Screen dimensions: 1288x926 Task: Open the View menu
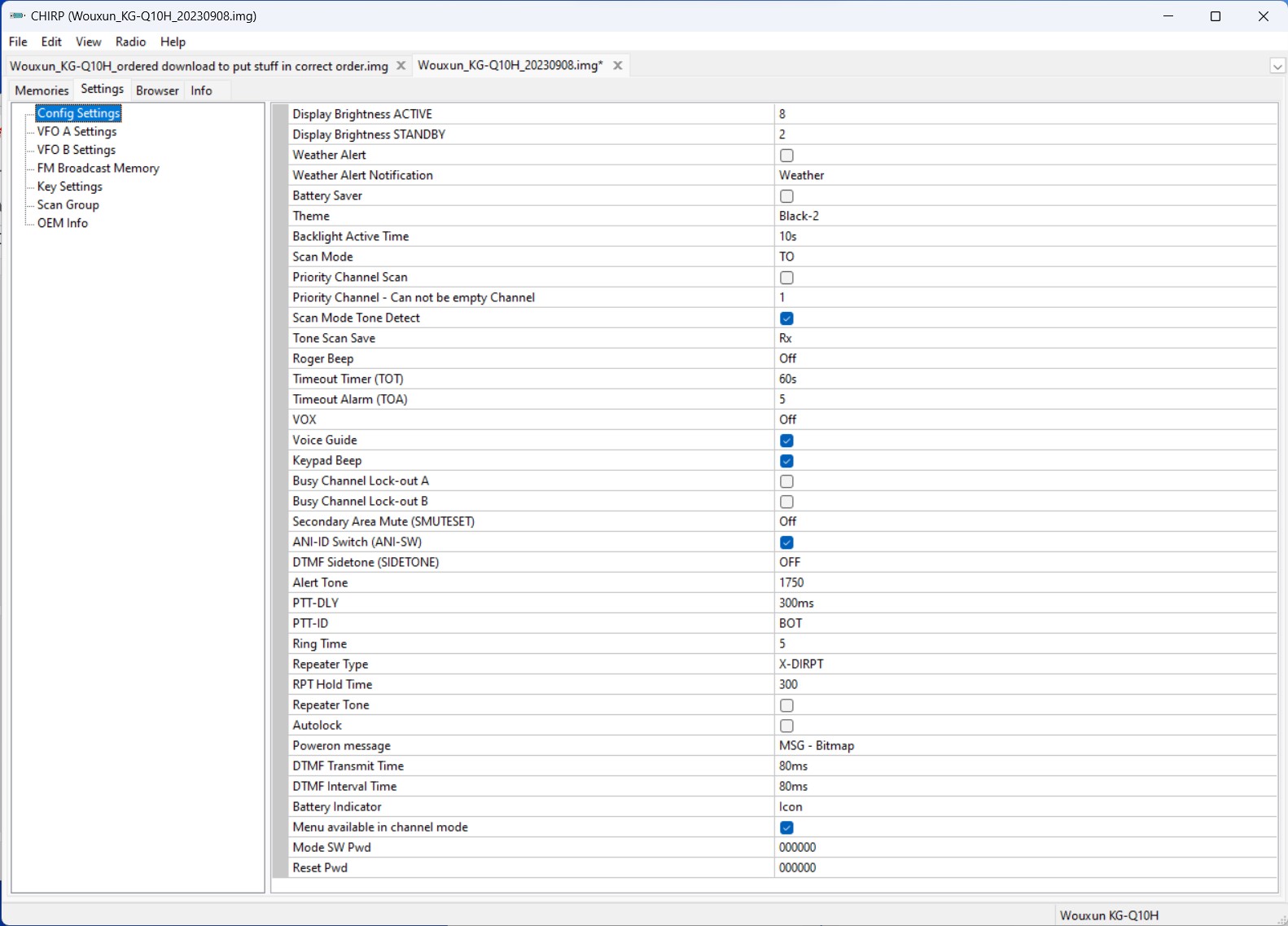click(88, 42)
